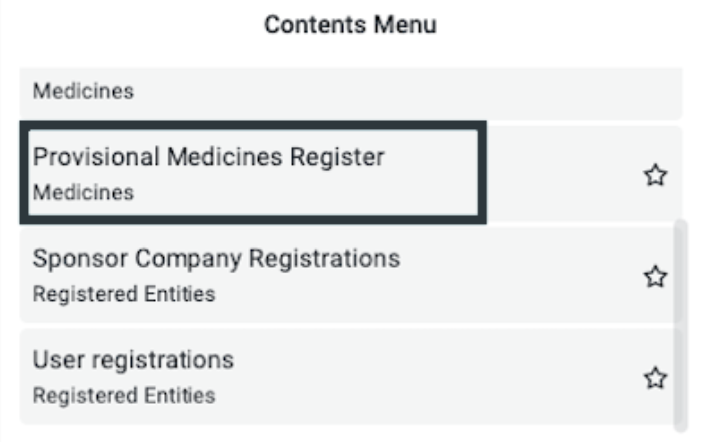Click Medicines subtitle under Provisional Medicines Register
The image size is (702, 442).
pyautogui.click(x=83, y=193)
